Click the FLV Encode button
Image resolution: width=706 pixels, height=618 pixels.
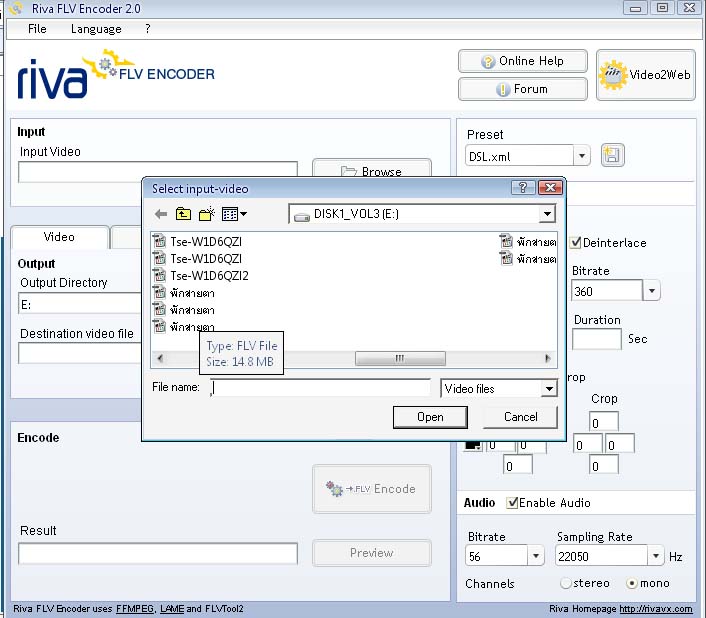point(371,488)
